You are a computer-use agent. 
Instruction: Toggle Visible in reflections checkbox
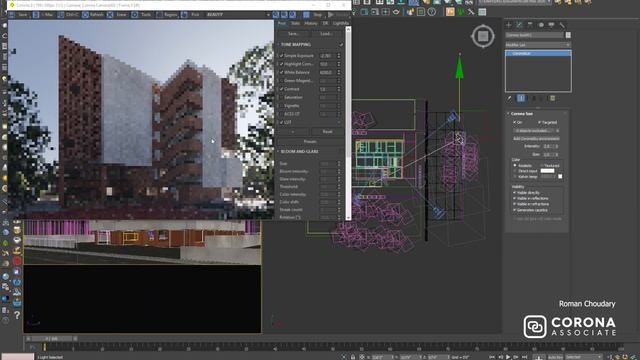515,198
